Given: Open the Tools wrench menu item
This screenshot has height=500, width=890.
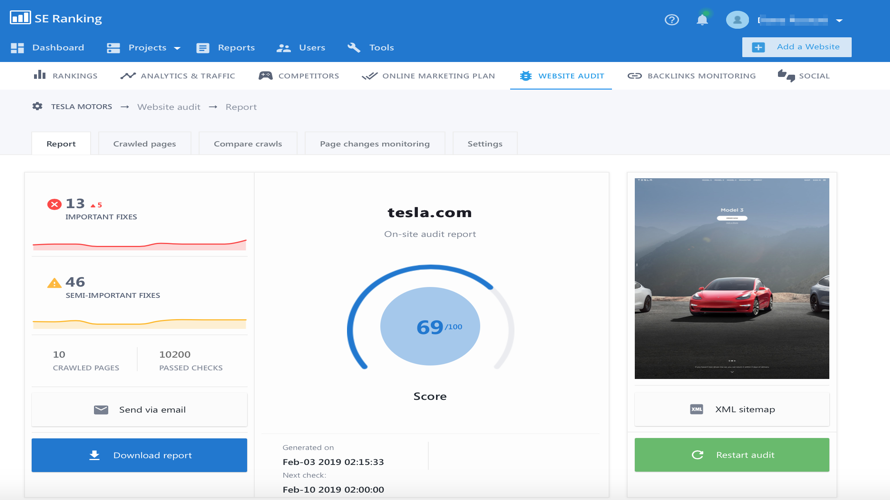Looking at the screenshot, I should click(x=370, y=48).
